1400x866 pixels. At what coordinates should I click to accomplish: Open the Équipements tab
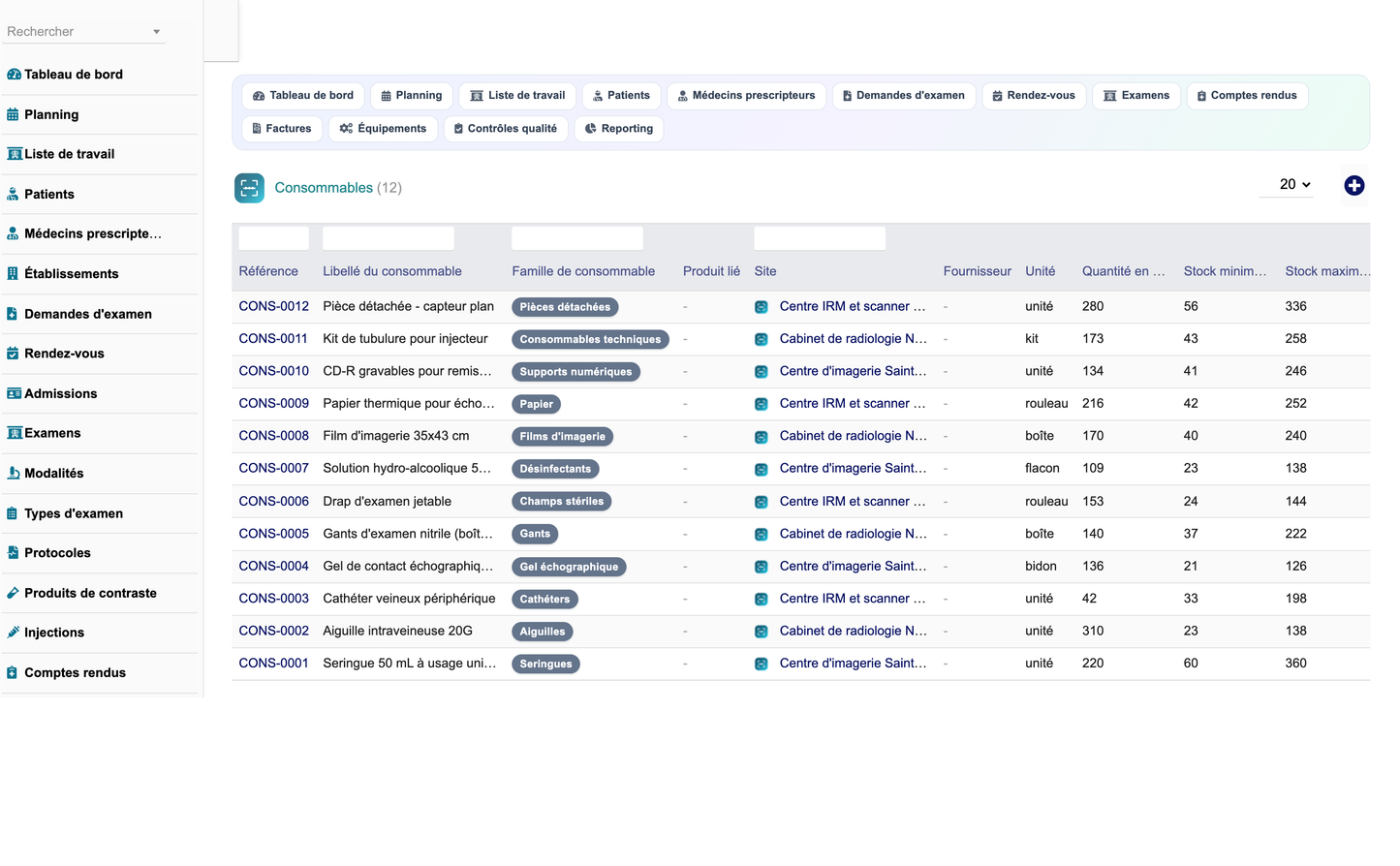pyautogui.click(x=383, y=129)
